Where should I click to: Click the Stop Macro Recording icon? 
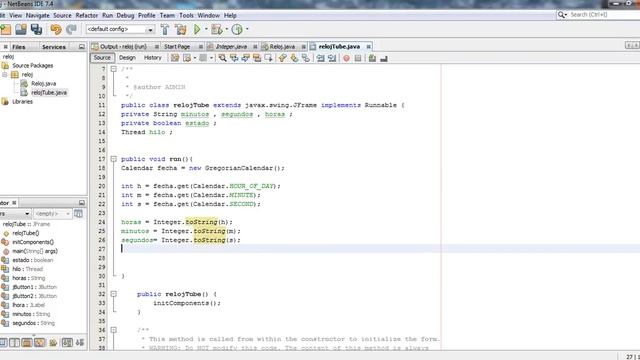coord(358,58)
